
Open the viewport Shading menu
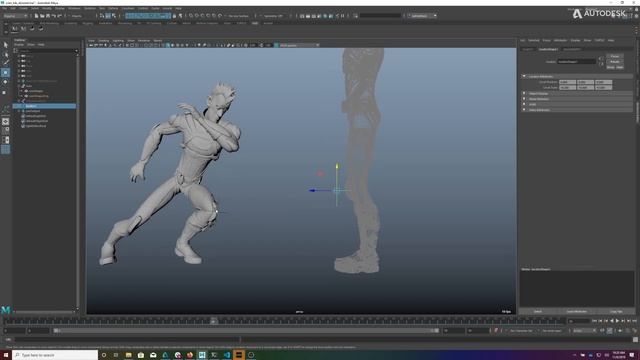[x=104, y=41]
